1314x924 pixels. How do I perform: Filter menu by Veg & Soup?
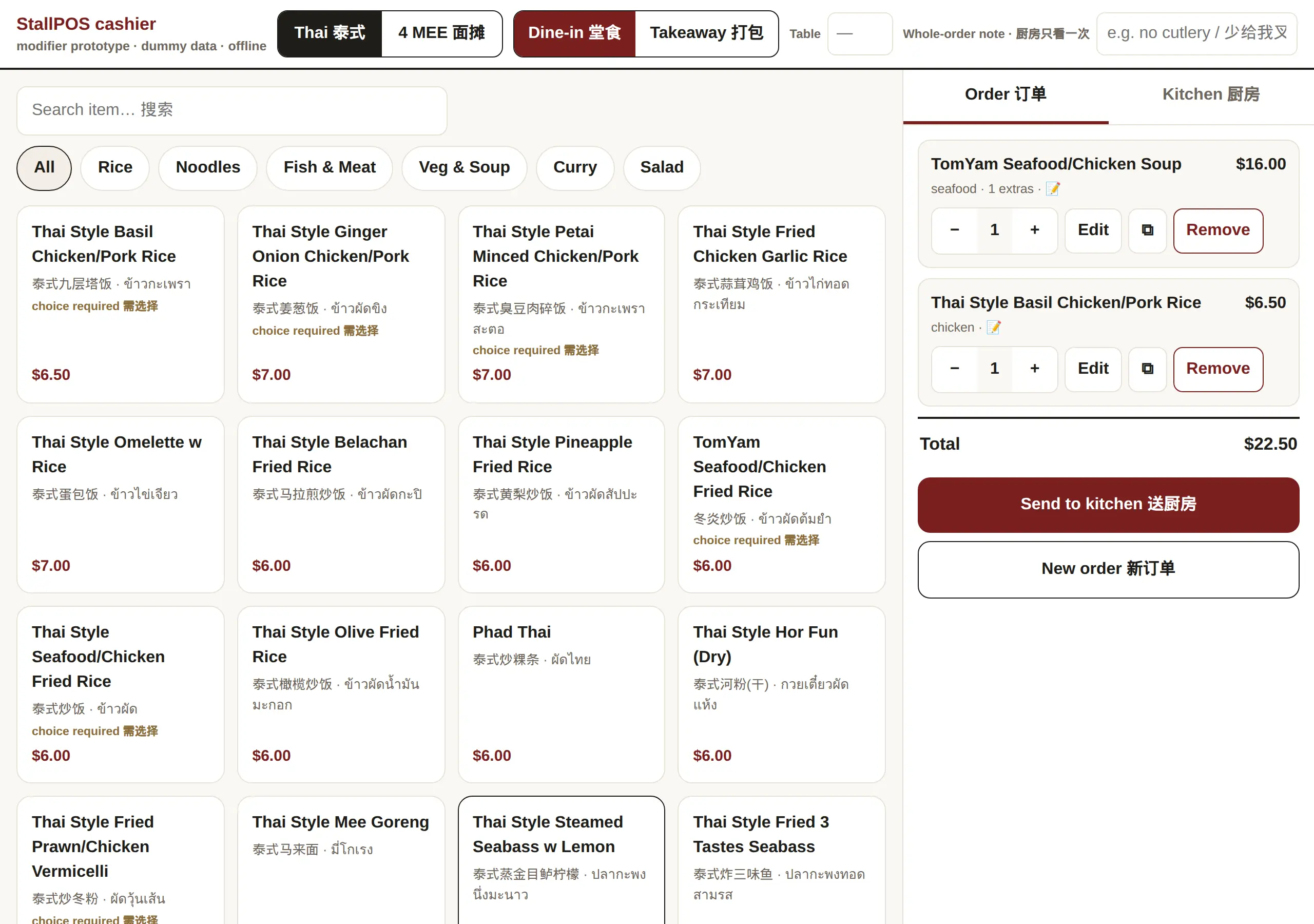(464, 168)
